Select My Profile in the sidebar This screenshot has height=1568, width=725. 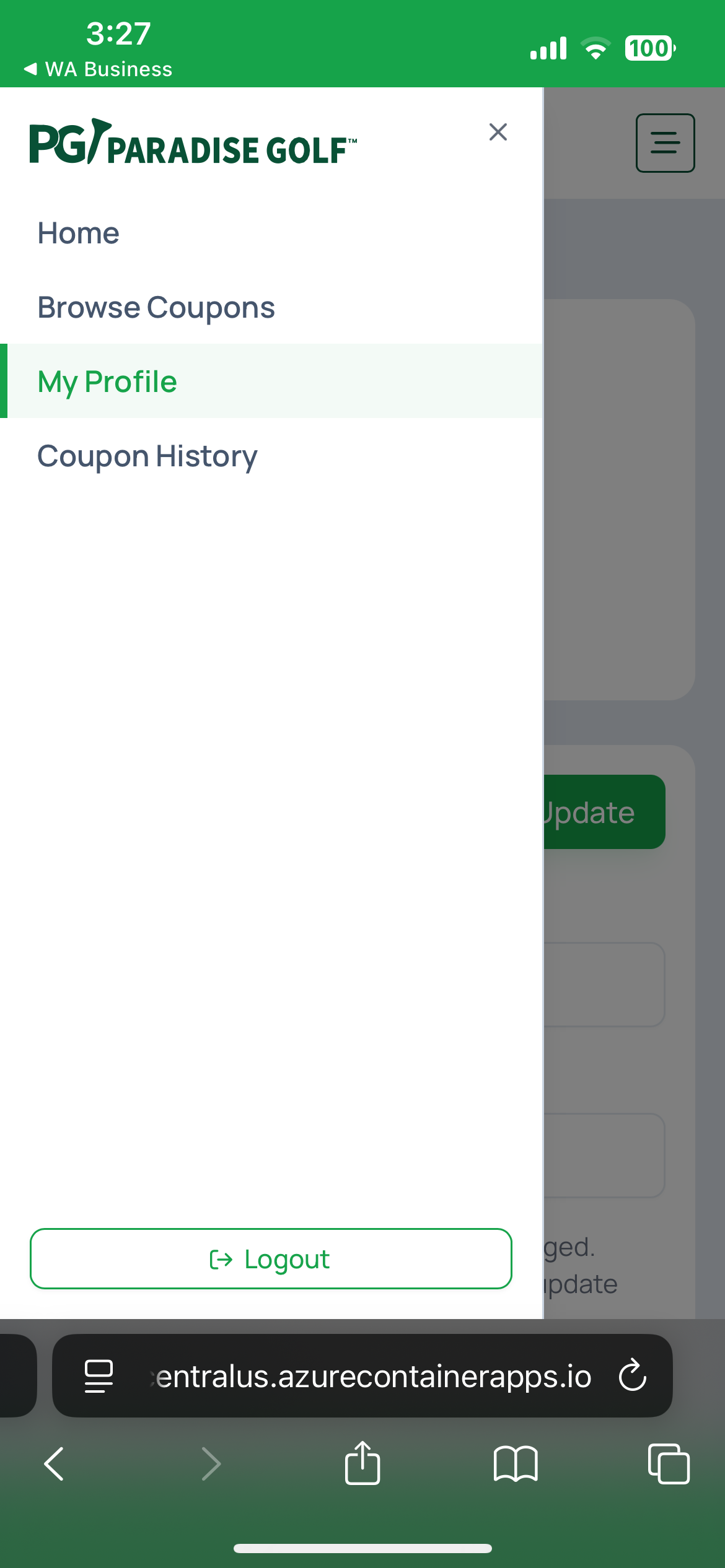tap(271, 381)
